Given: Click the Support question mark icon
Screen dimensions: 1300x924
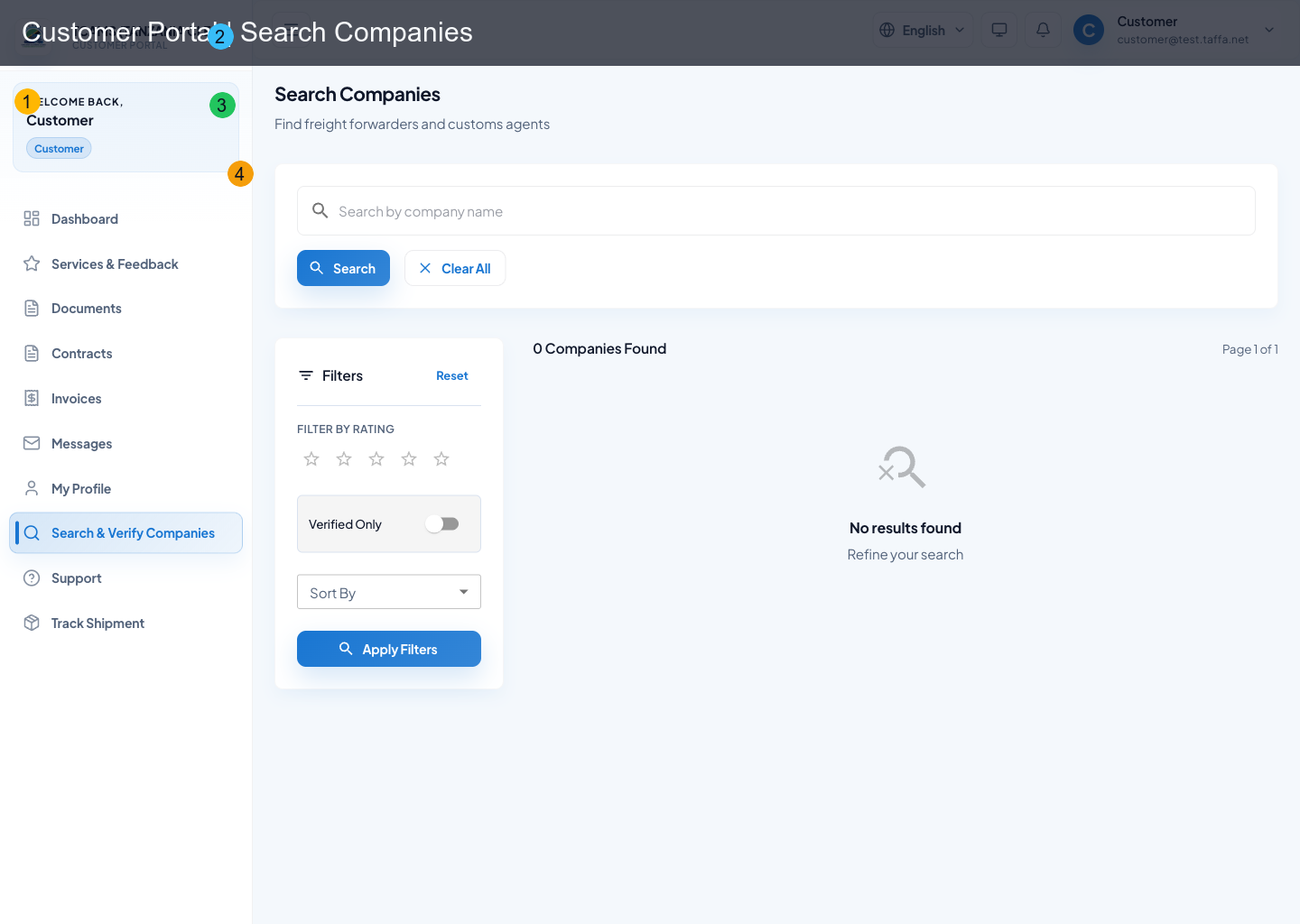Looking at the screenshot, I should coord(32,578).
